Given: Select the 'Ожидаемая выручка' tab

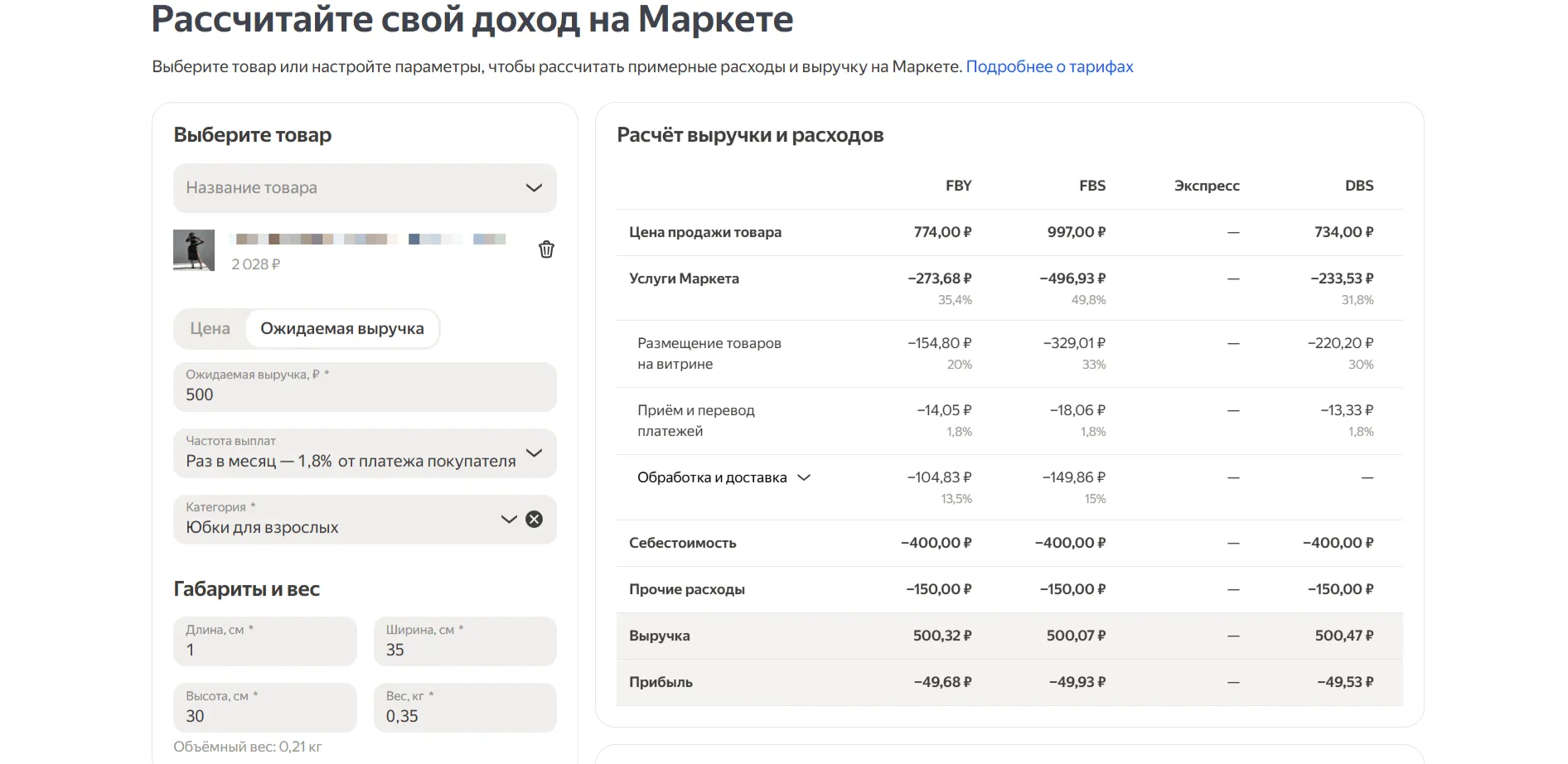Looking at the screenshot, I should click(x=341, y=329).
